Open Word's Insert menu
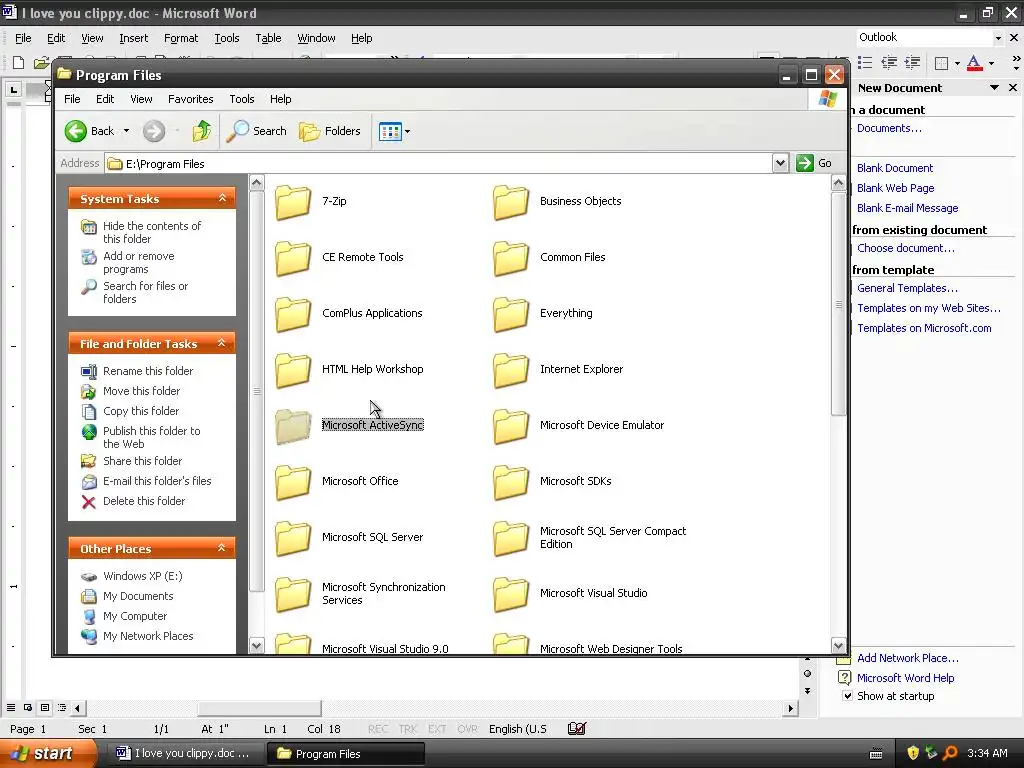The image size is (1024, 768). (133, 39)
